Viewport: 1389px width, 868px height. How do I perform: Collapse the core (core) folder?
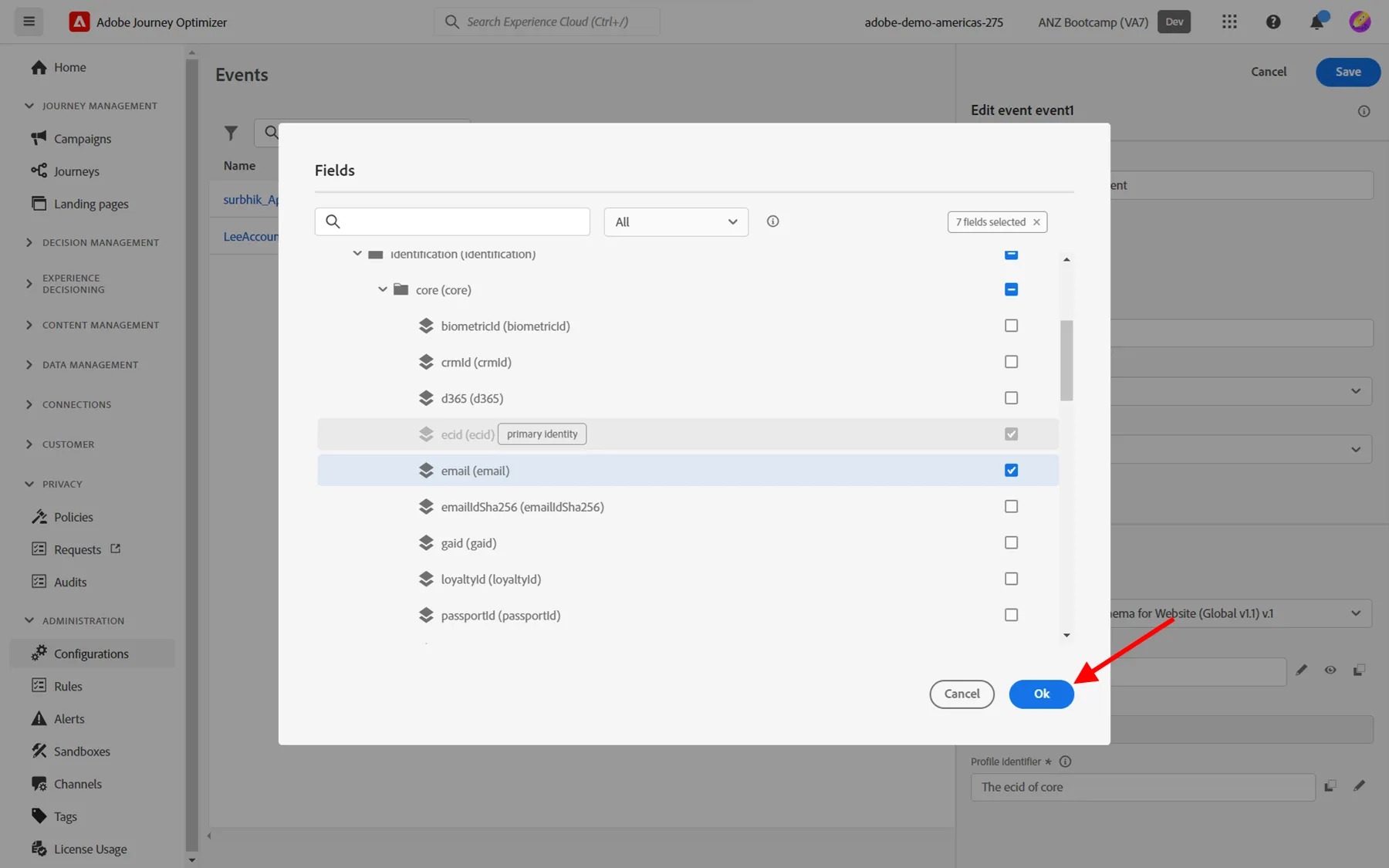(x=382, y=289)
